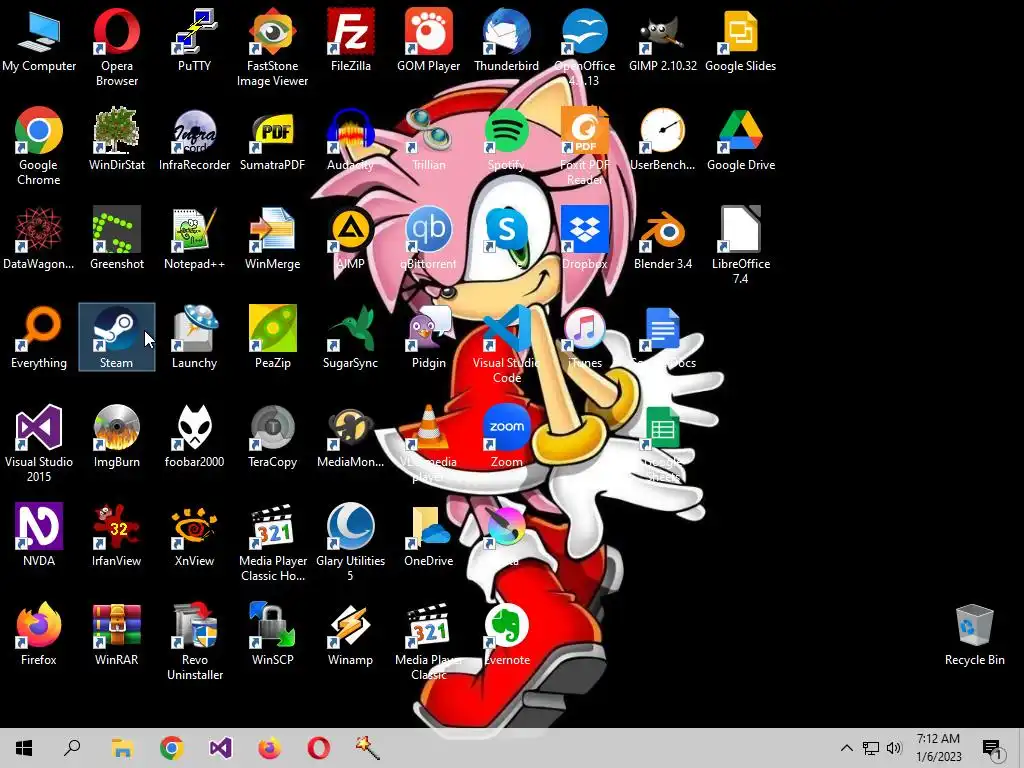Click the Zoom desktop icon
The height and width of the screenshot is (768, 1024).
click(507, 428)
